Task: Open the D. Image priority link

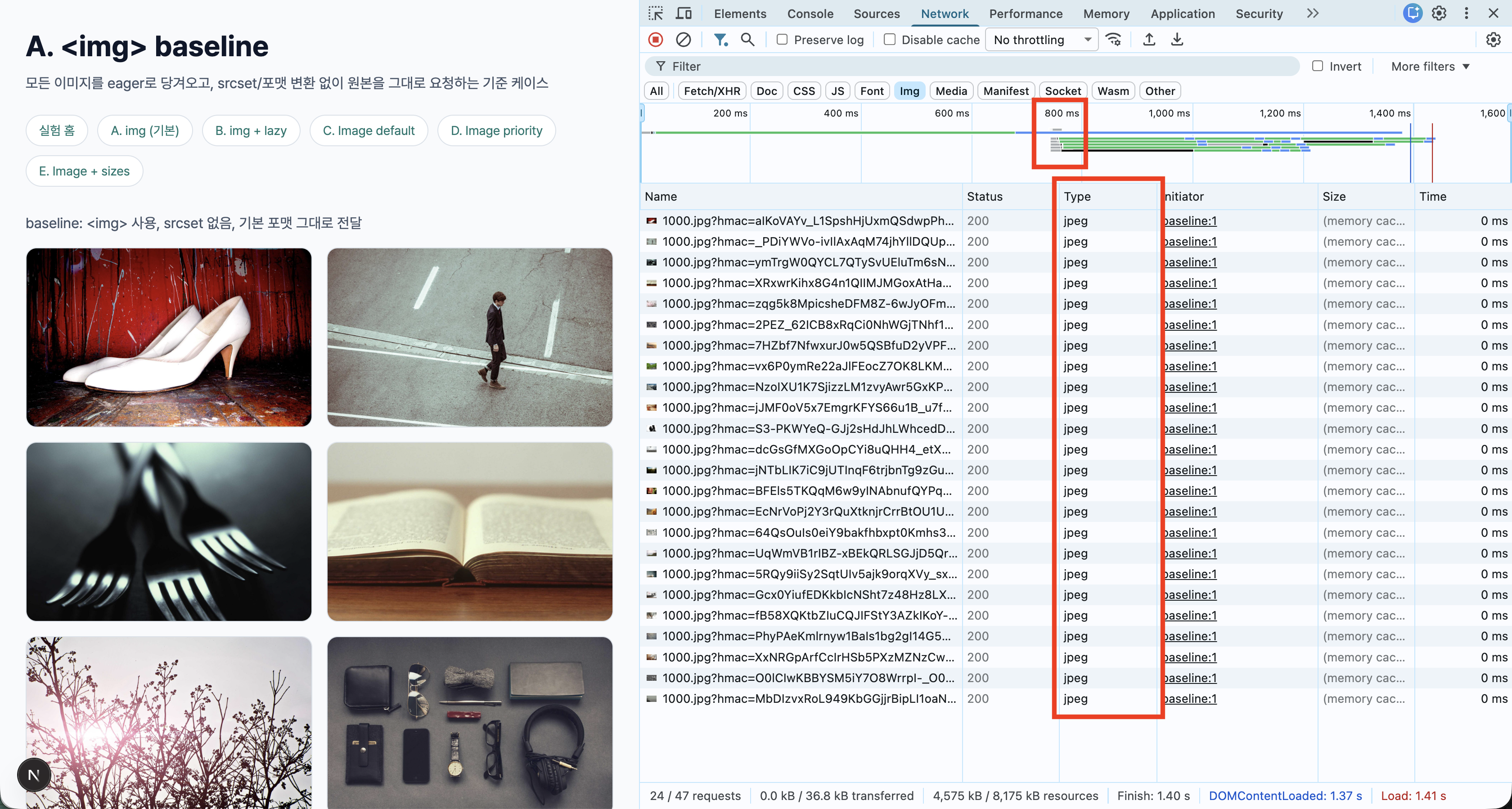Action: pyautogui.click(x=496, y=130)
